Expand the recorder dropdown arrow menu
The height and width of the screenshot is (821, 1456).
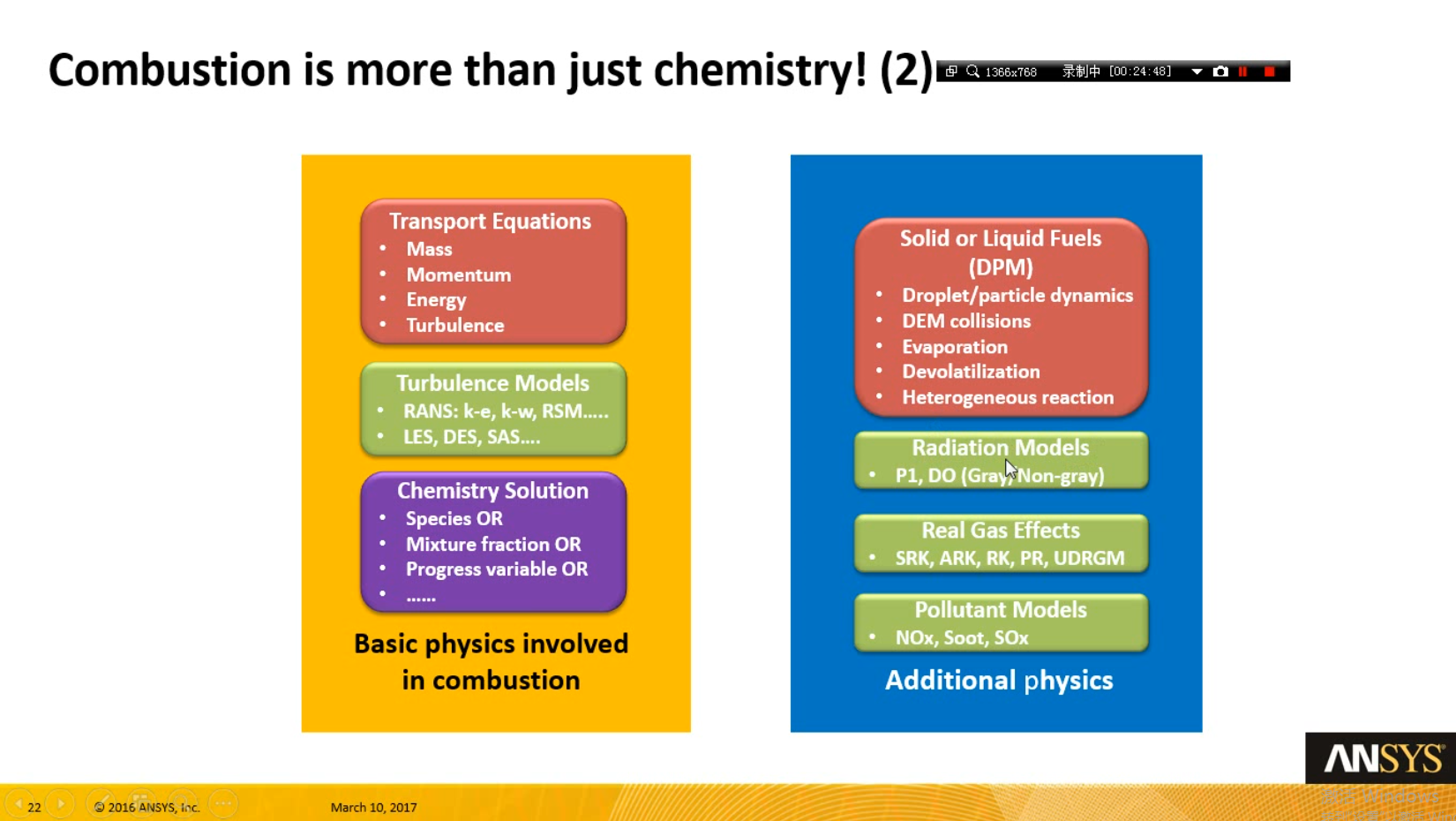click(x=1197, y=72)
